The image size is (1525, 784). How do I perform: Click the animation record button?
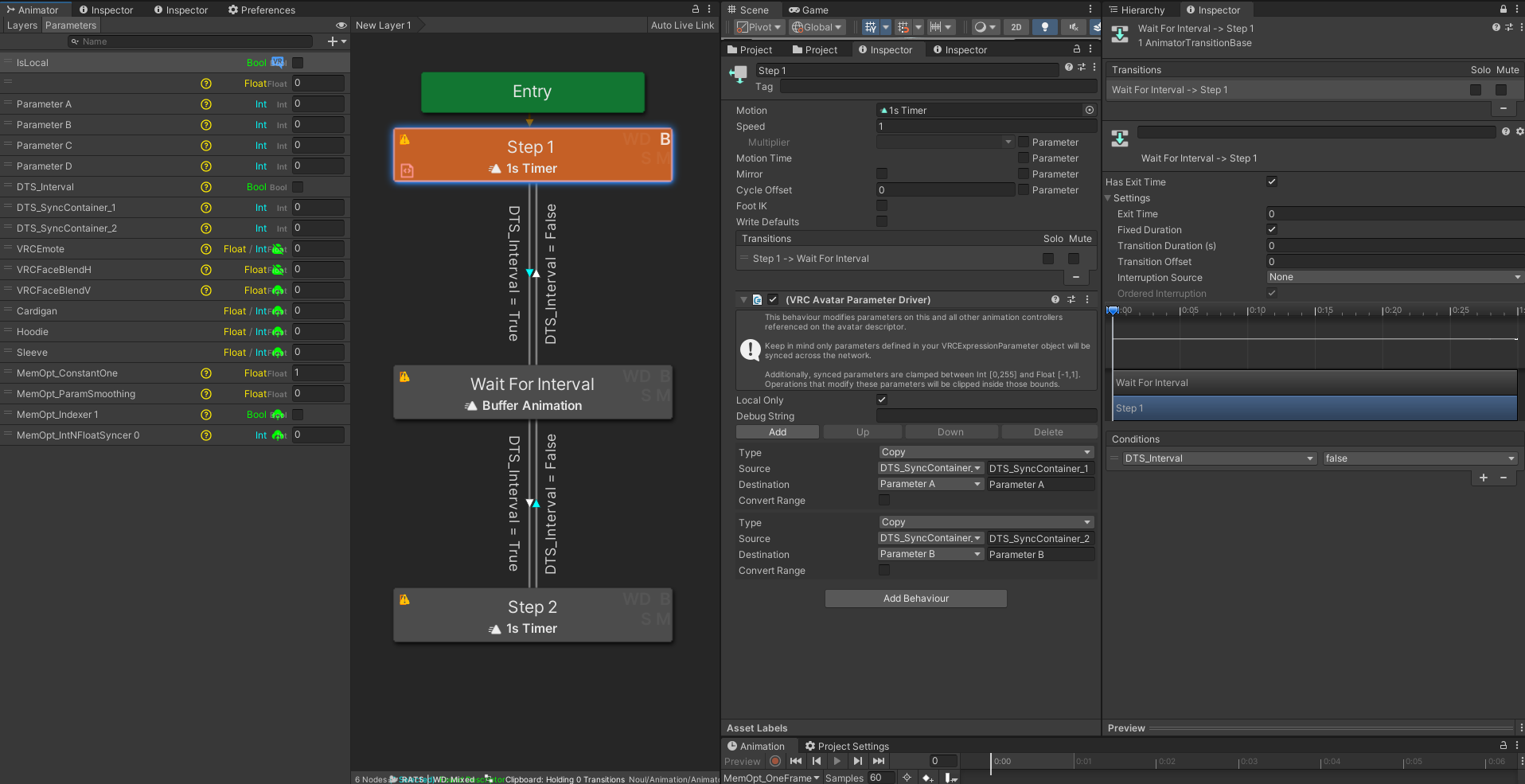pos(775,761)
